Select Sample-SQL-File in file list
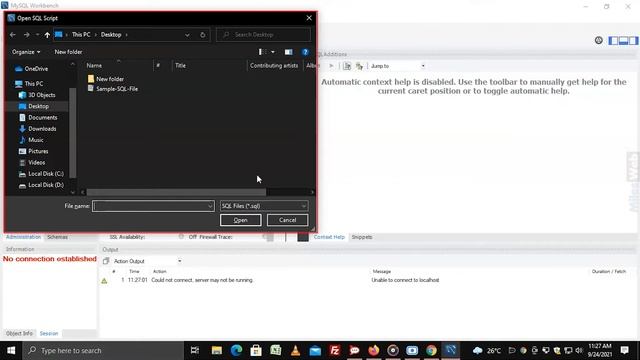The image size is (640, 360). point(113,89)
